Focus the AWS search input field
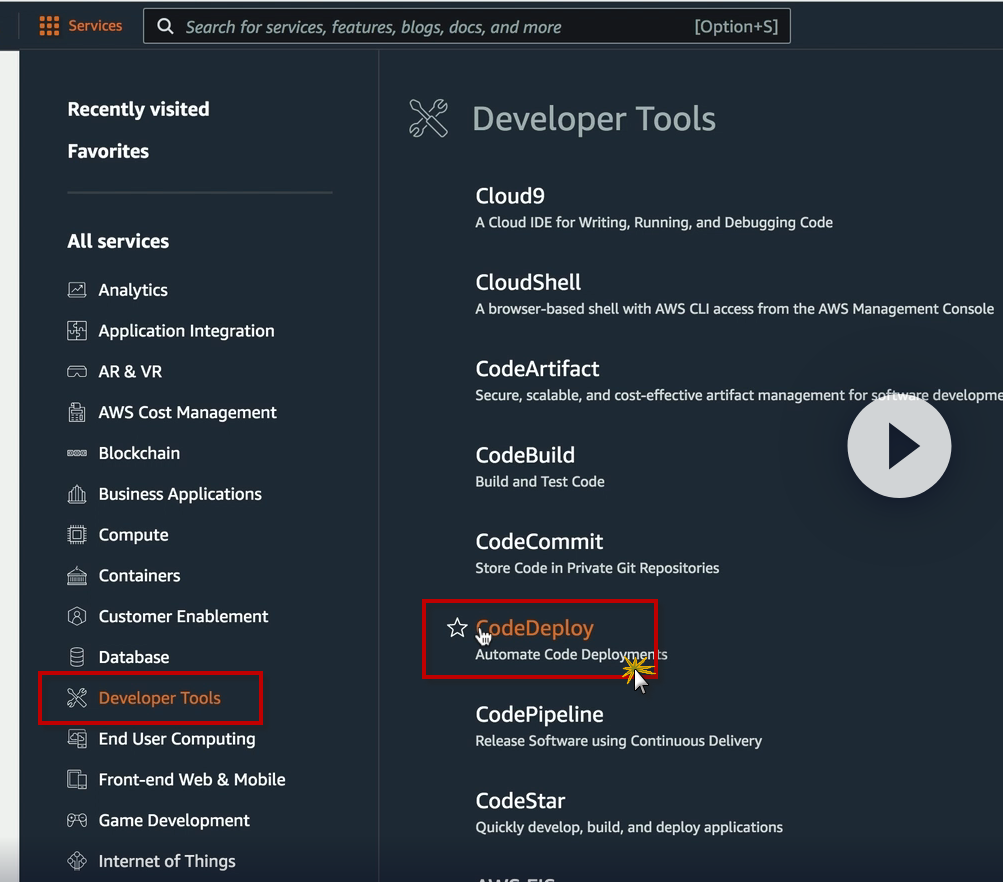1003x882 pixels. [x=430, y=27]
